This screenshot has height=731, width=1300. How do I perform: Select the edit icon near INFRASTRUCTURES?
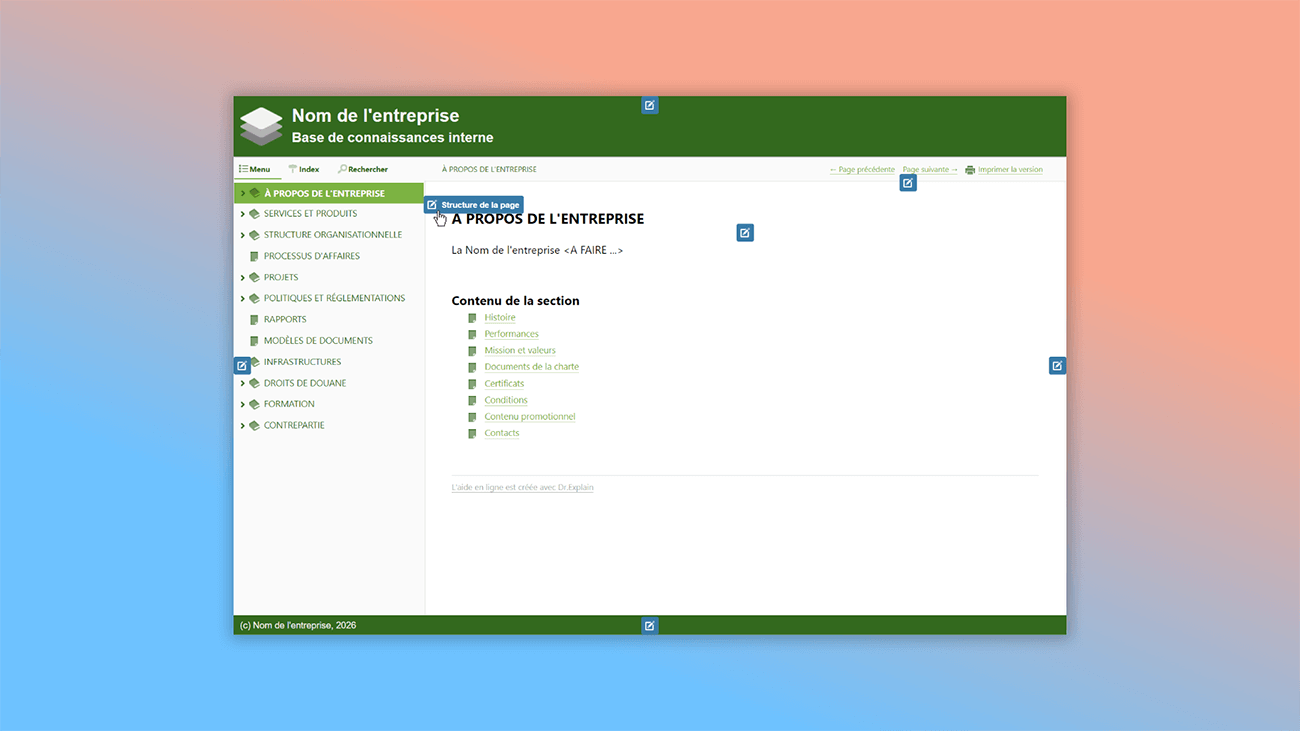tap(241, 365)
